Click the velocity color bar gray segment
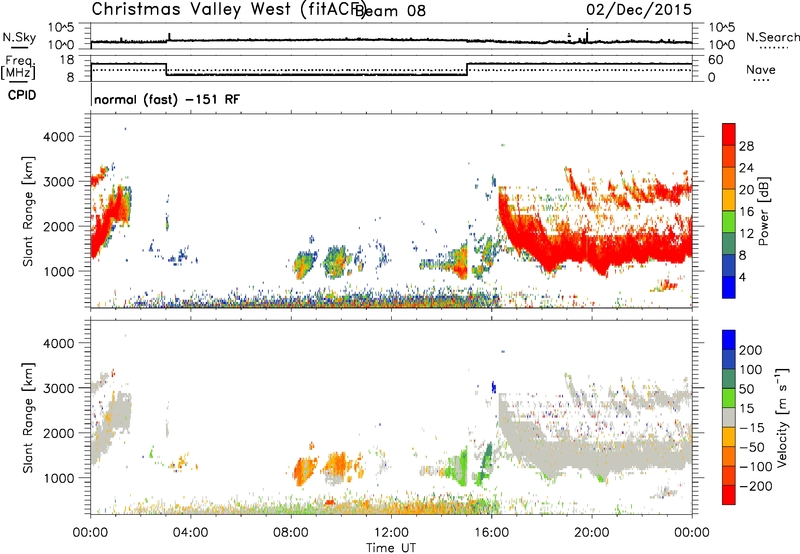This screenshot has width=800, height=554. 729,417
